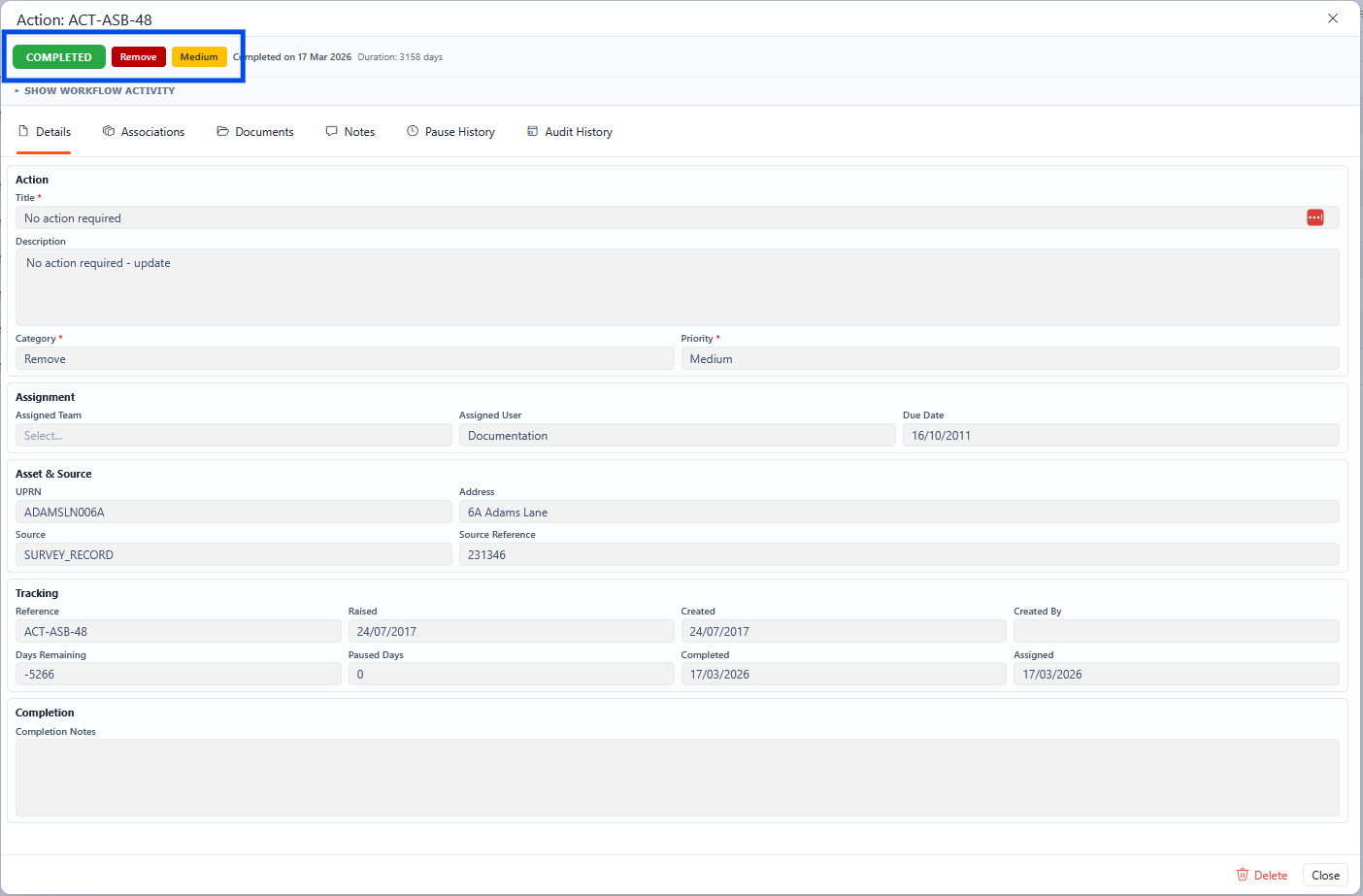Click the Associations cube icon
The height and width of the screenshot is (896, 1363).
click(x=109, y=131)
